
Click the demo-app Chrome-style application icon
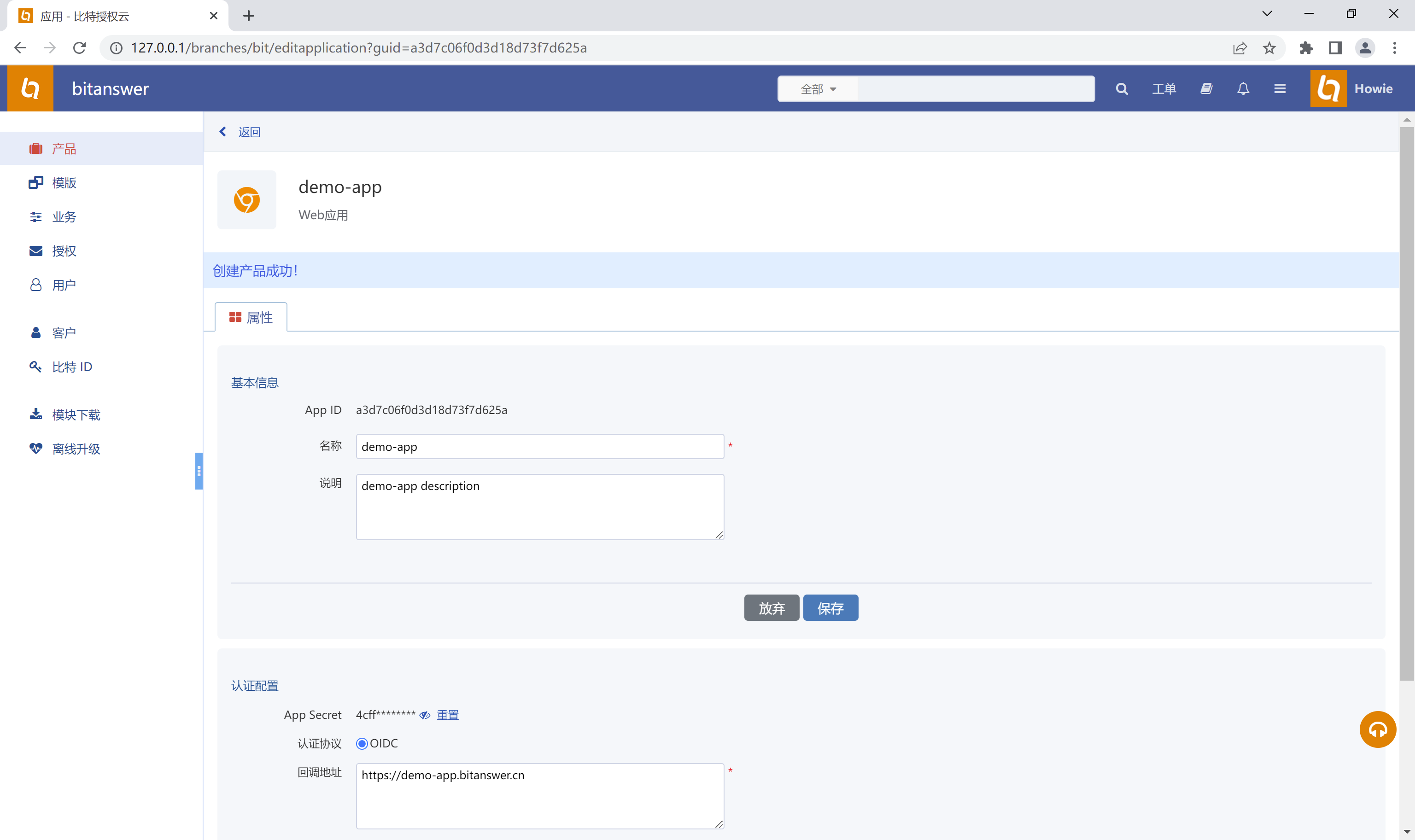coord(247,200)
